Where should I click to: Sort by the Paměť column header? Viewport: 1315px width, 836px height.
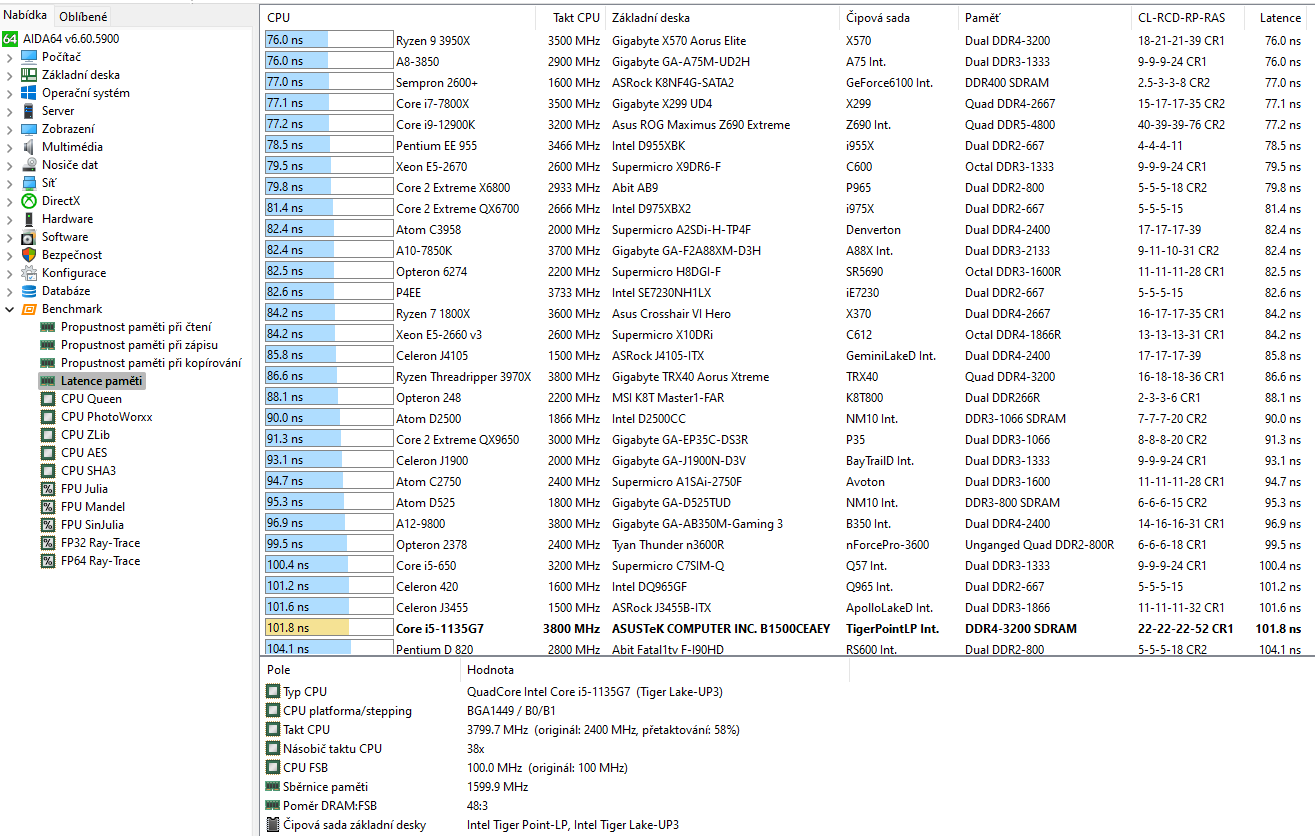(x=1045, y=18)
